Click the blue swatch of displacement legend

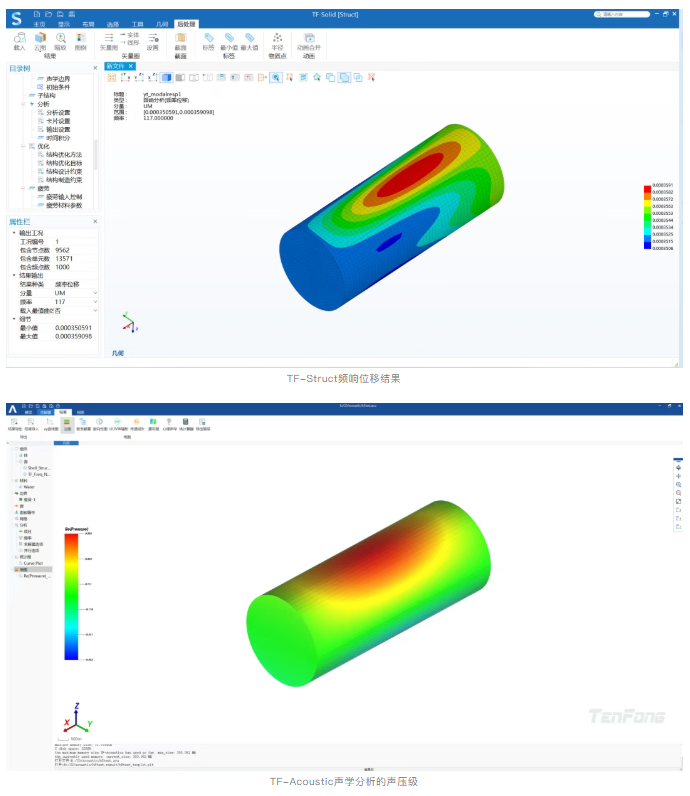[647, 245]
